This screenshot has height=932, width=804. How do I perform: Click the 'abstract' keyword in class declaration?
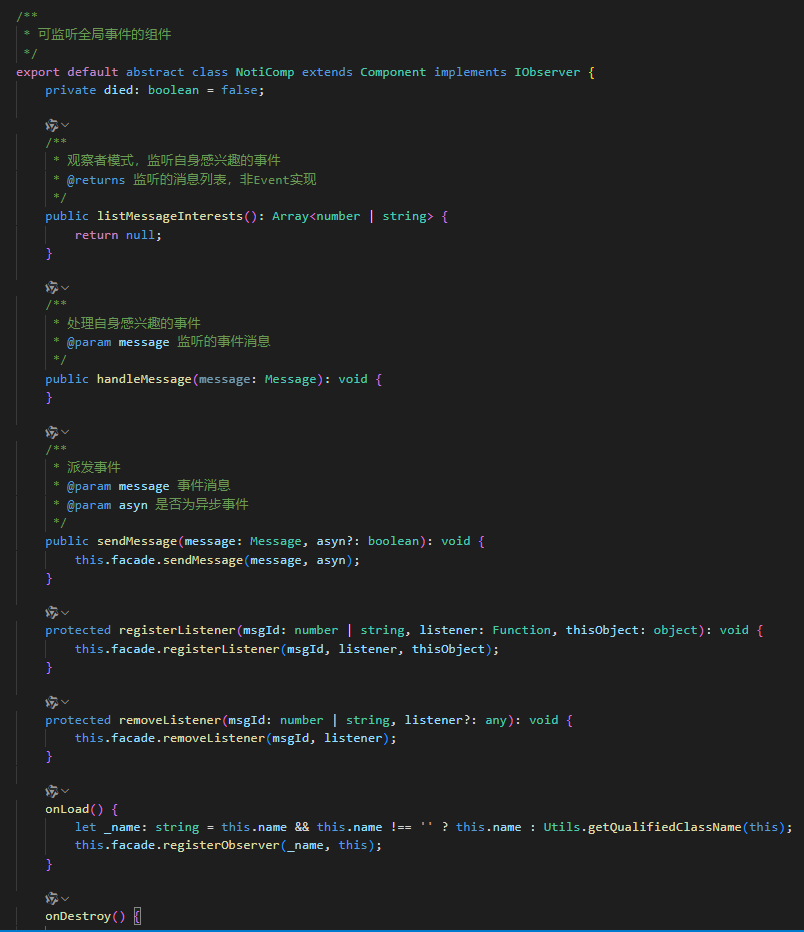155,72
